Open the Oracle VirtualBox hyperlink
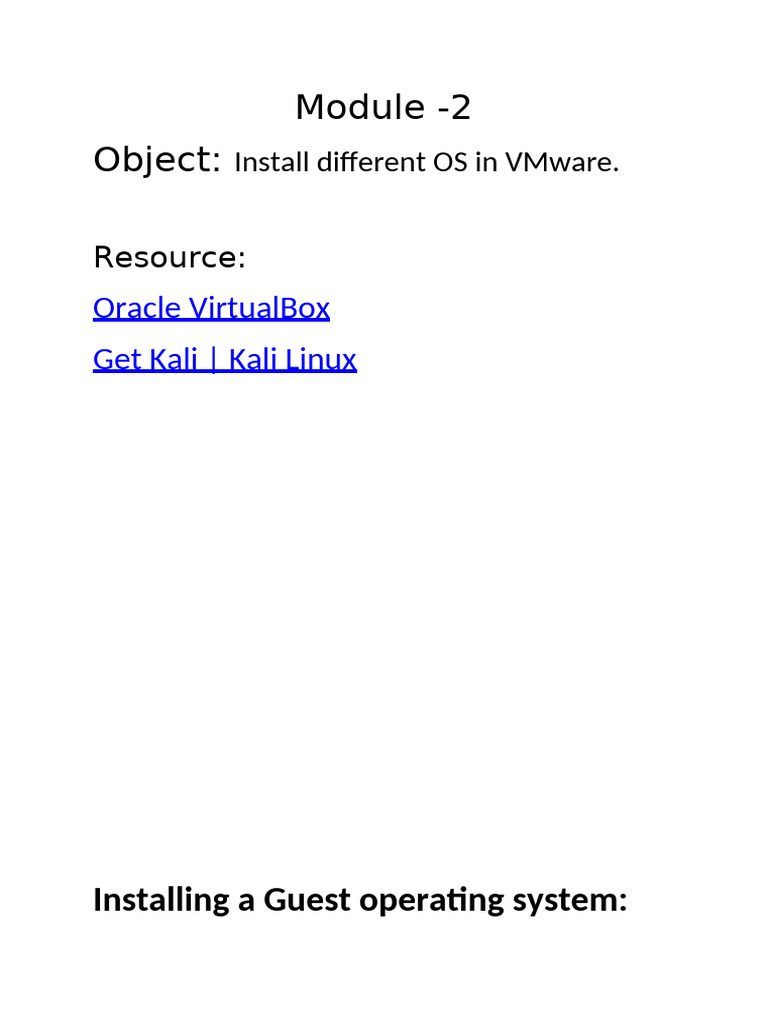Screen dimensions: 768x1024 [x=211, y=308]
